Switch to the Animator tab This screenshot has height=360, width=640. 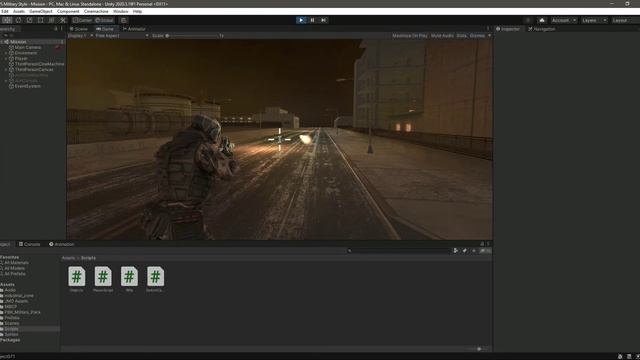tap(134, 29)
